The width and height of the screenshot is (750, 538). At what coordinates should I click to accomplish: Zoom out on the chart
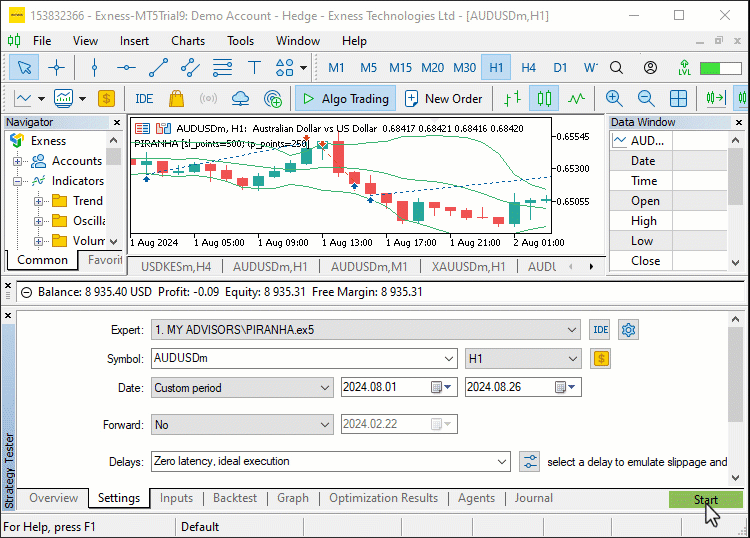(646, 99)
